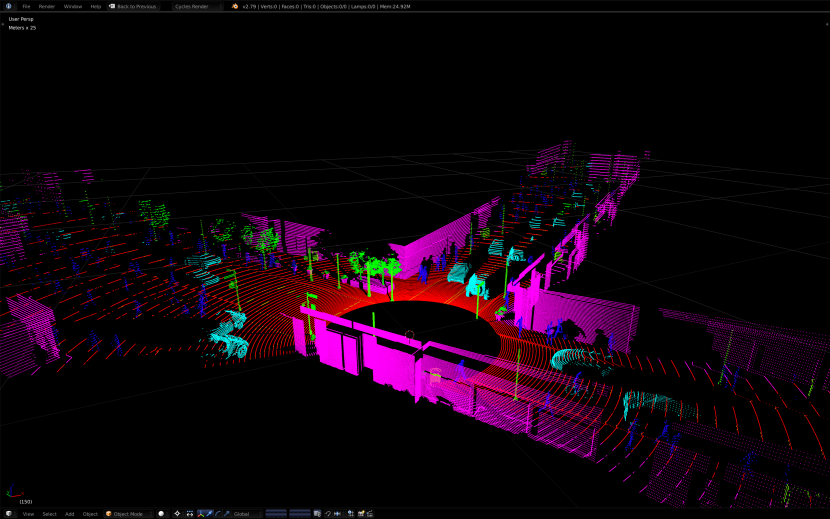The height and width of the screenshot is (519, 830).
Task: Toggle lock camera and layers to scene
Action: [x=317, y=514]
